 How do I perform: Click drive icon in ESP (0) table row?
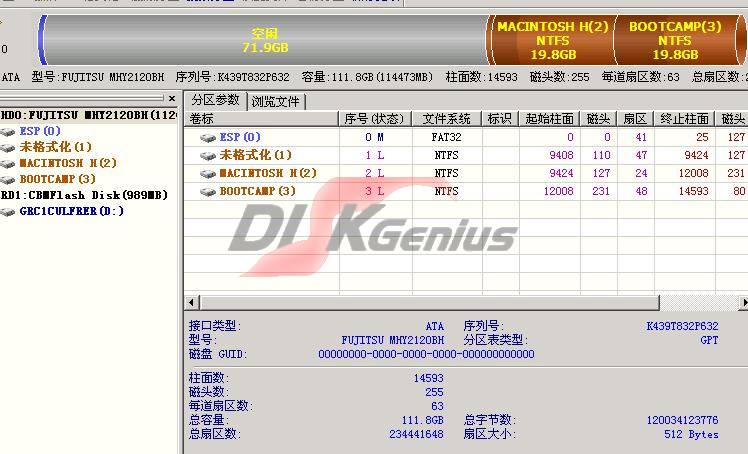point(208,138)
